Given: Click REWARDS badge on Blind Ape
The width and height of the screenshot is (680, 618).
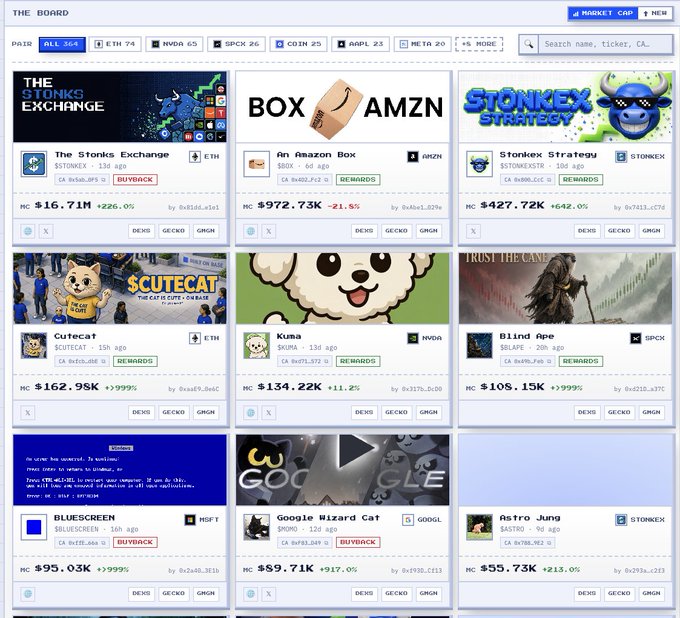Looking at the screenshot, I should pos(581,361).
